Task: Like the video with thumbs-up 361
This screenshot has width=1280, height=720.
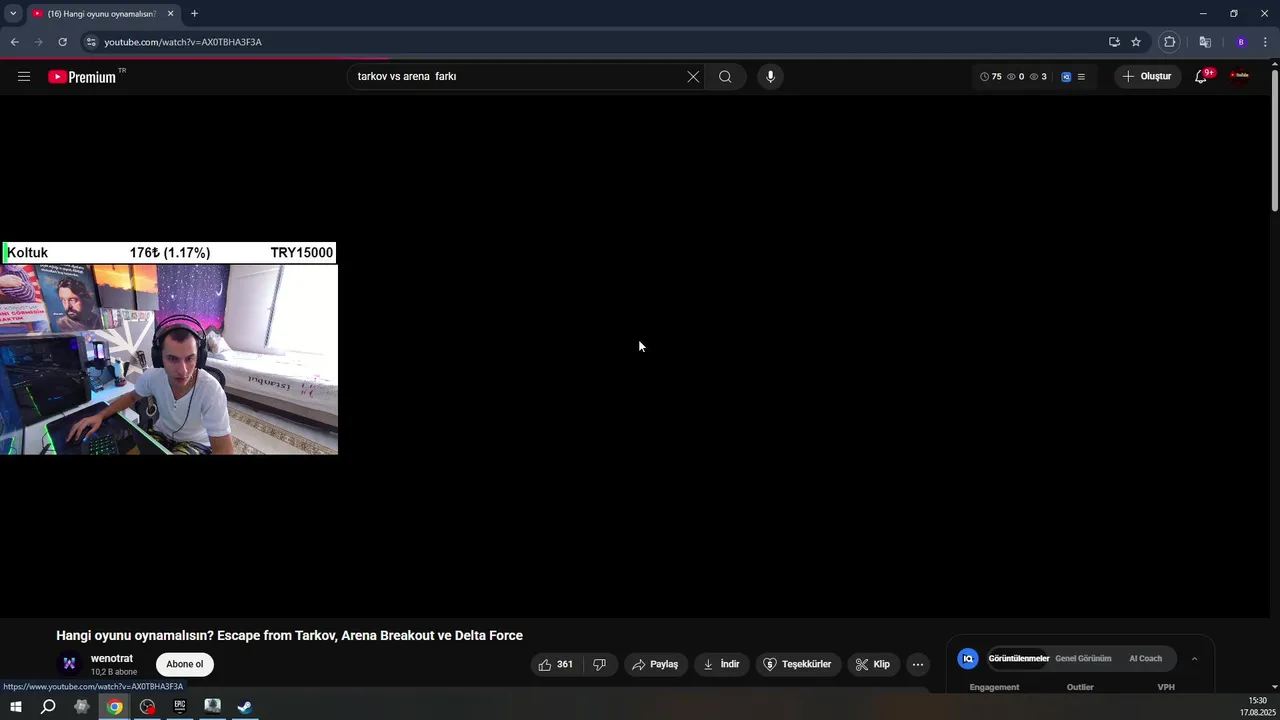Action: pyautogui.click(x=556, y=664)
